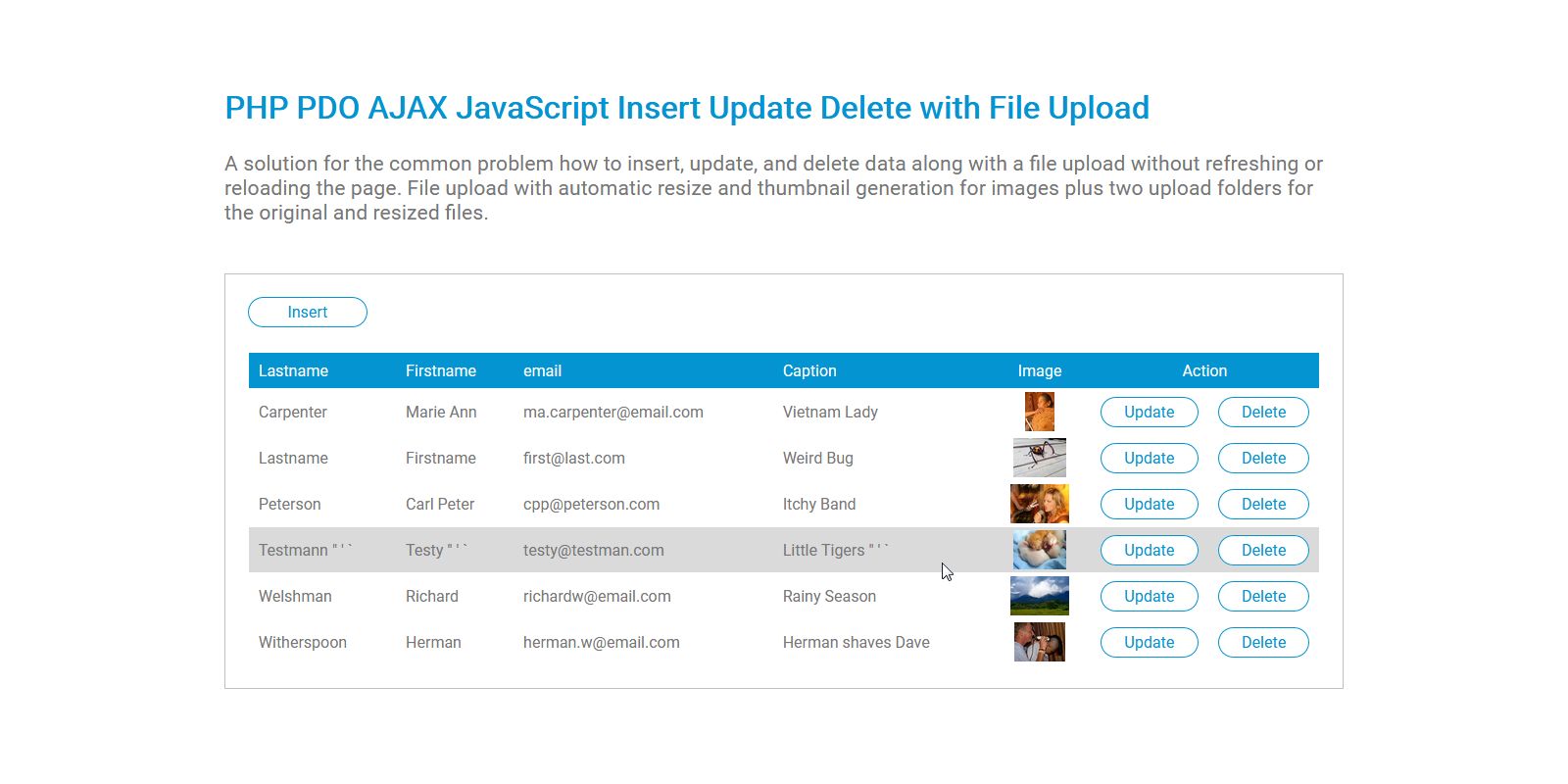
Task: Open the Weird Bug spider thumbnail
Action: (x=1040, y=459)
